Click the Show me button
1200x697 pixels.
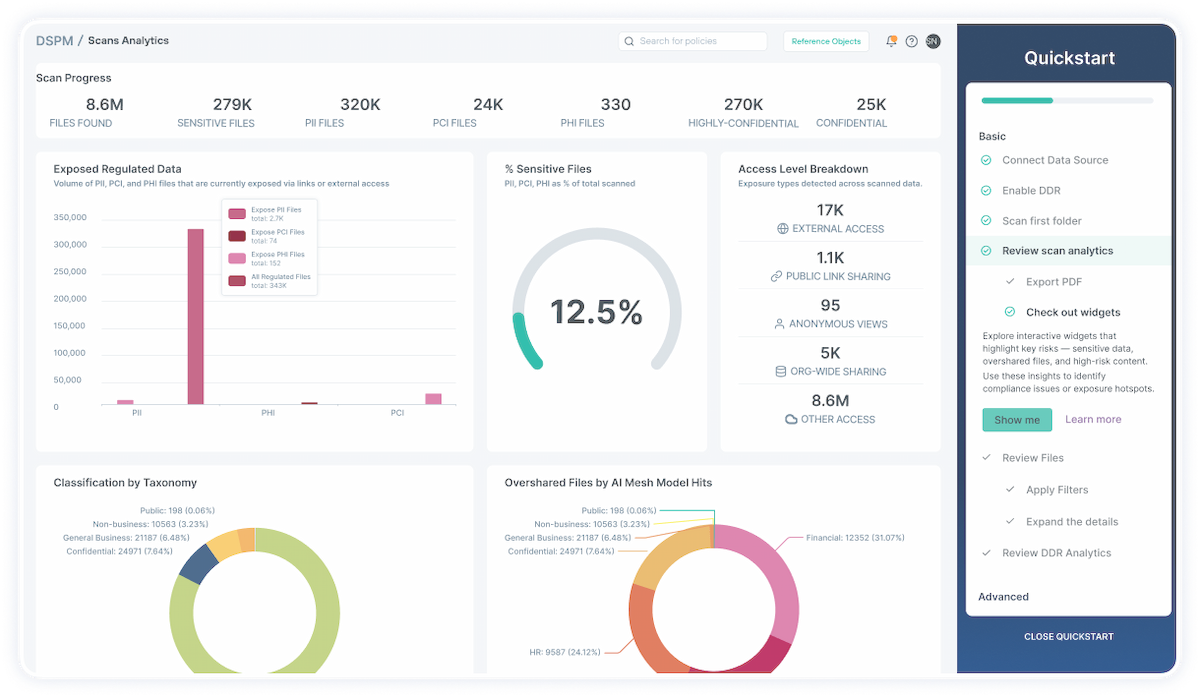[x=1016, y=419]
